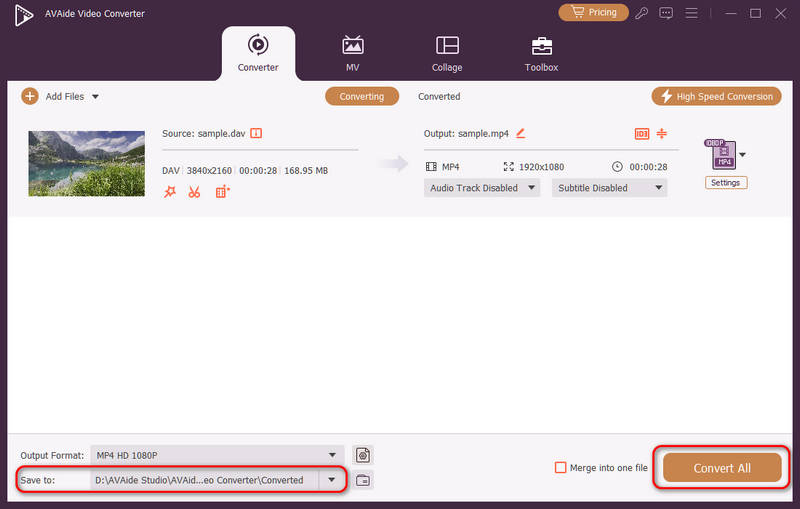
Task: Open the cut scissors tool
Action: 194,192
